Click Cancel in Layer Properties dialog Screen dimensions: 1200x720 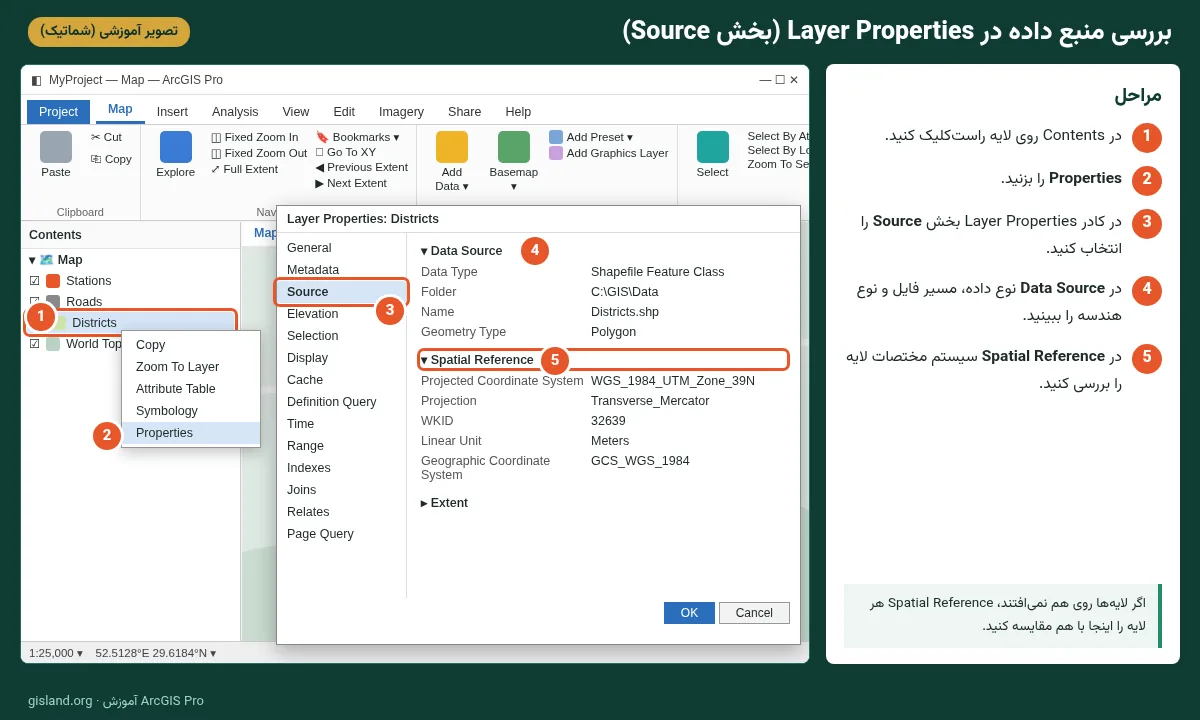(x=754, y=613)
